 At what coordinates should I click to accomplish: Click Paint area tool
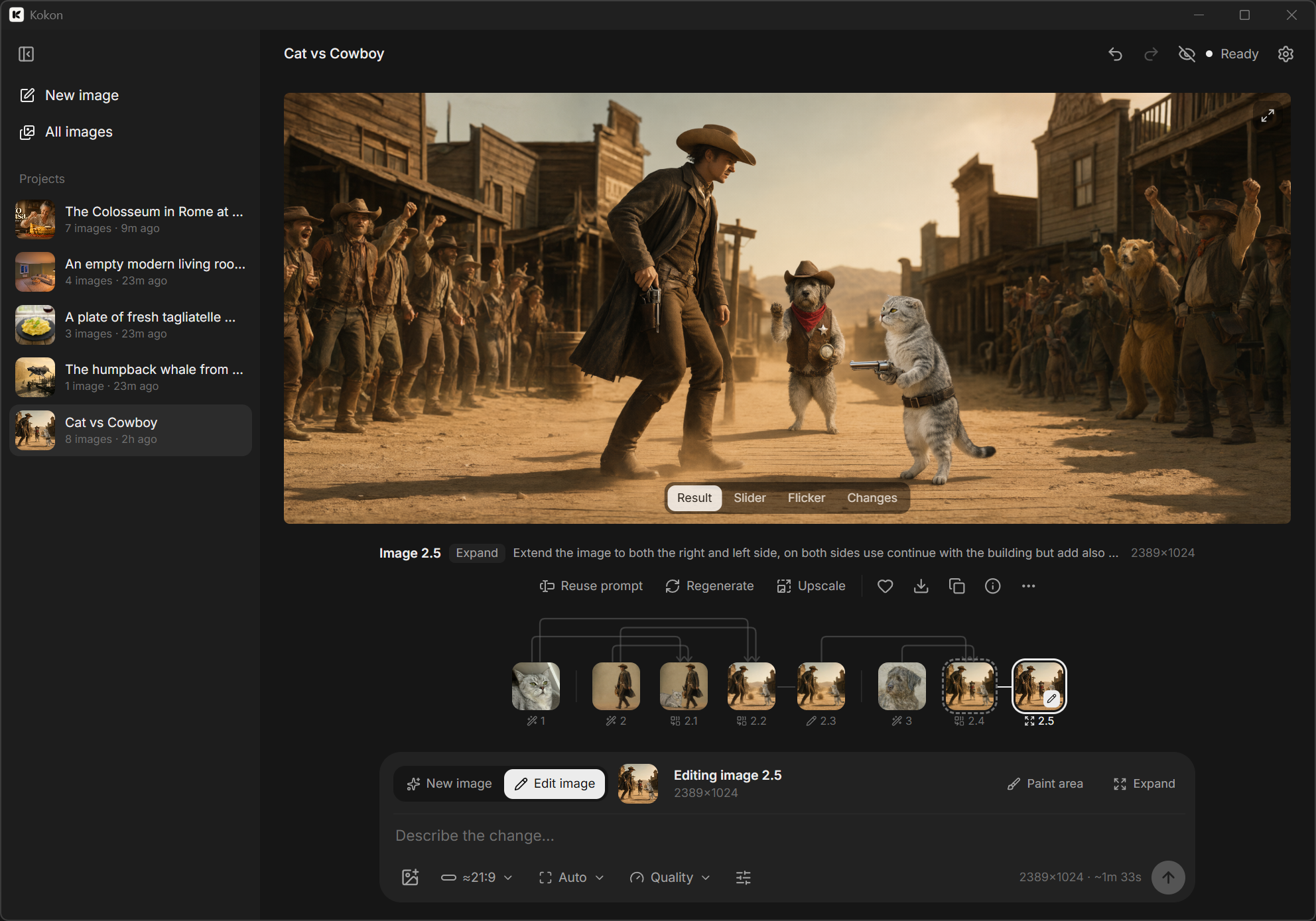pos(1045,784)
